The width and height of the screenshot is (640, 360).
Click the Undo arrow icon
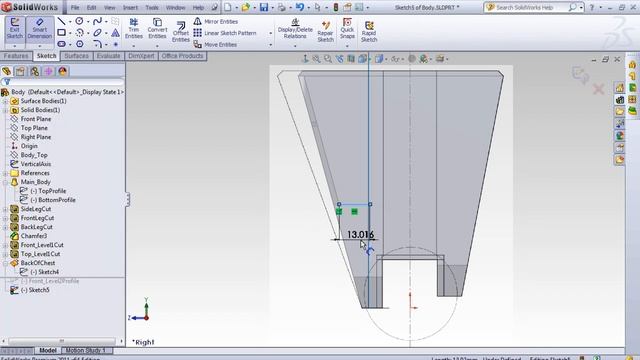300,7
